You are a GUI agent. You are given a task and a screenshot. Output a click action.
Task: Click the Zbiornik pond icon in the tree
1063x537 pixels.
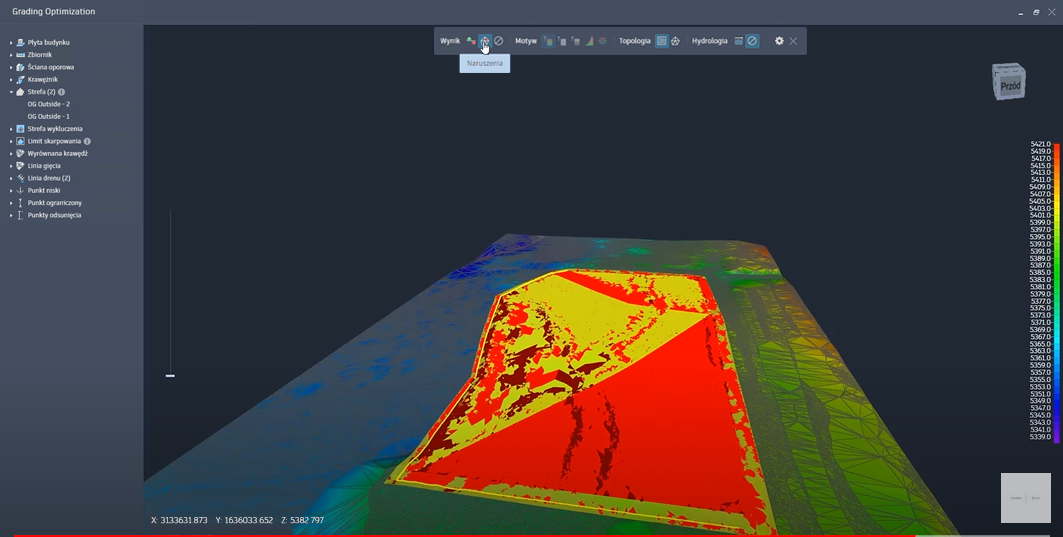(20, 55)
